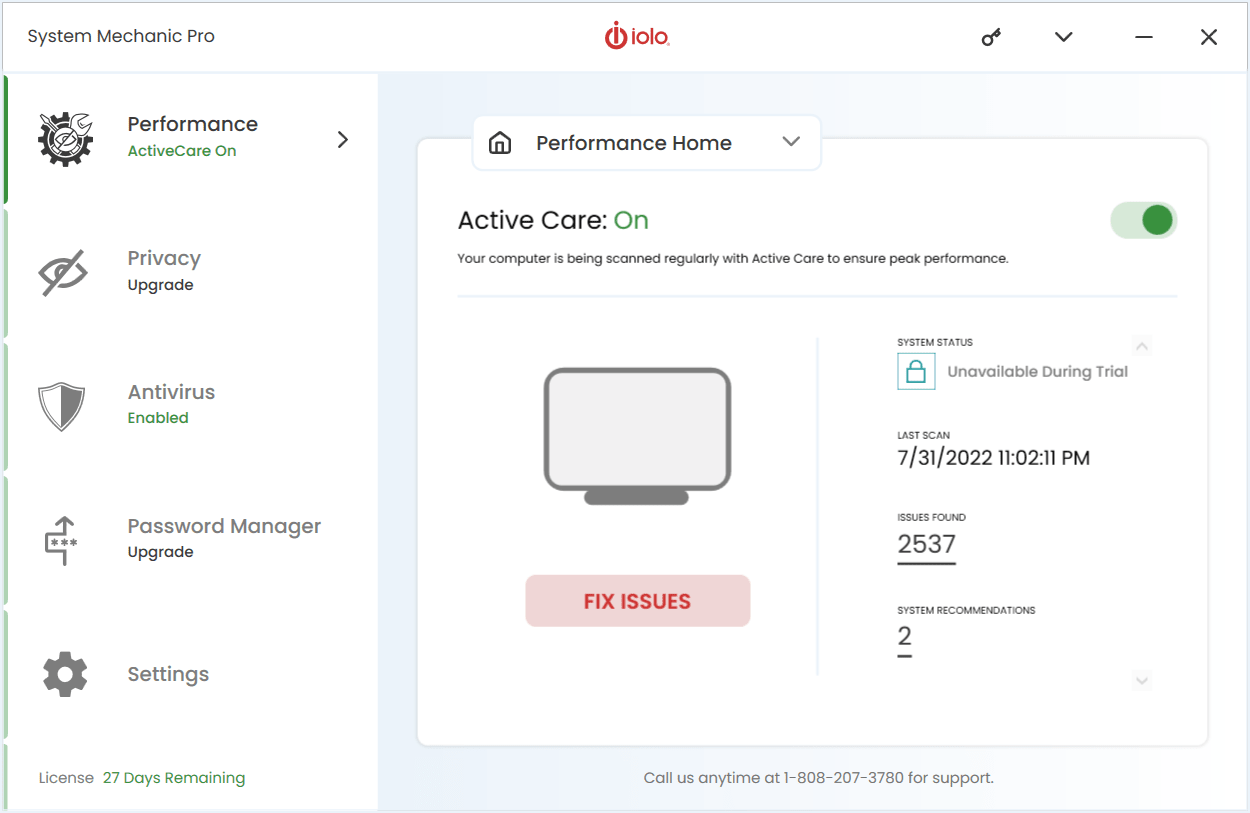1250x813 pixels.
Task: Click the Unavailable During Trial text
Action: [x=1038, y=372]
